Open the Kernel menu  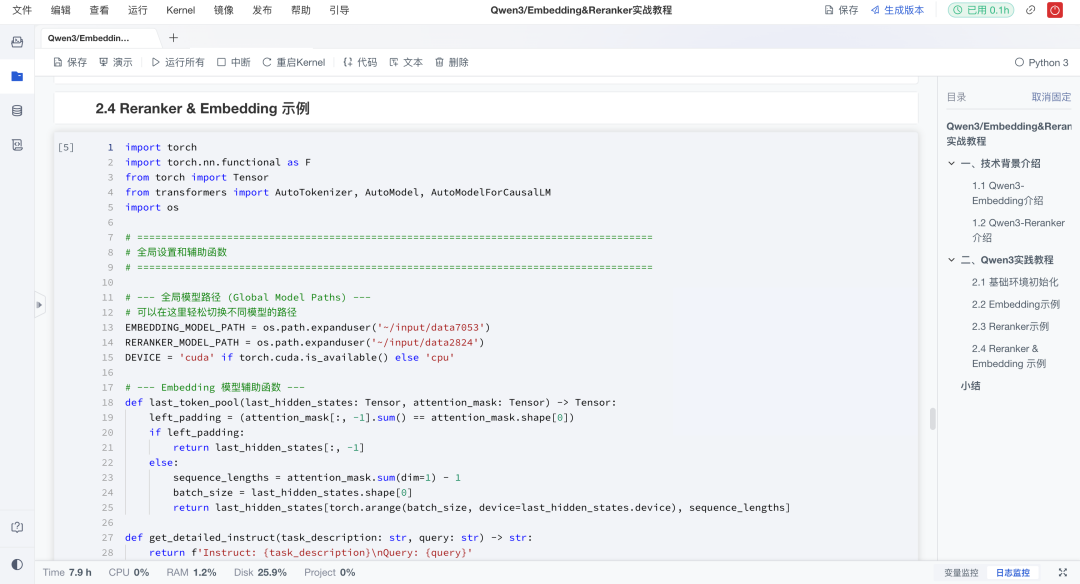(180, 10)
